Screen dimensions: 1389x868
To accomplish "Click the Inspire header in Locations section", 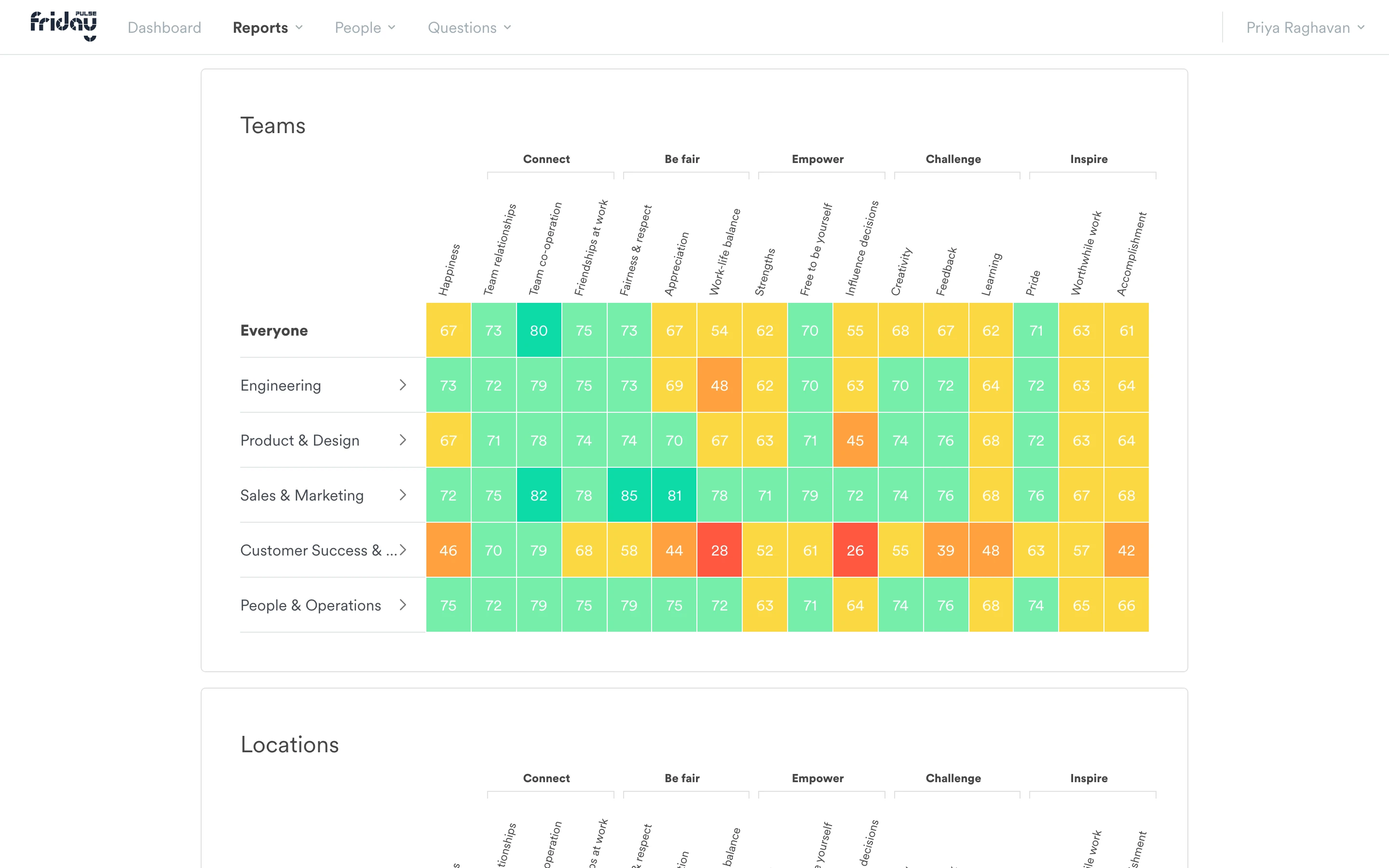I will coord(1089,778).
